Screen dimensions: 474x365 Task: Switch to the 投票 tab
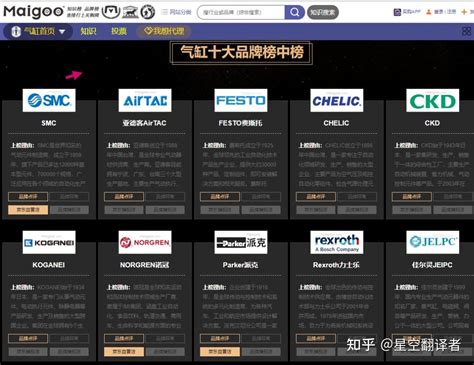click(x=119, y=31)
